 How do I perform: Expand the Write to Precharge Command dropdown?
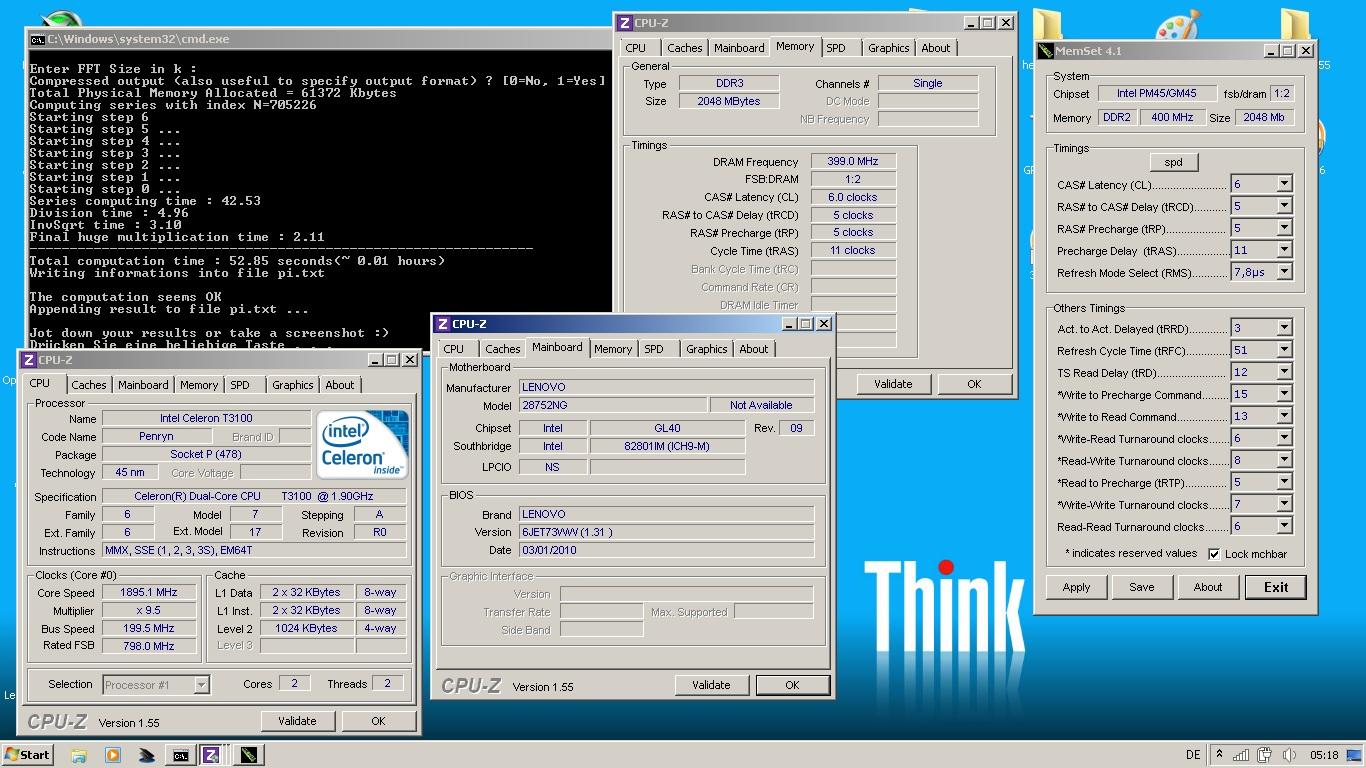point(1284,394)
